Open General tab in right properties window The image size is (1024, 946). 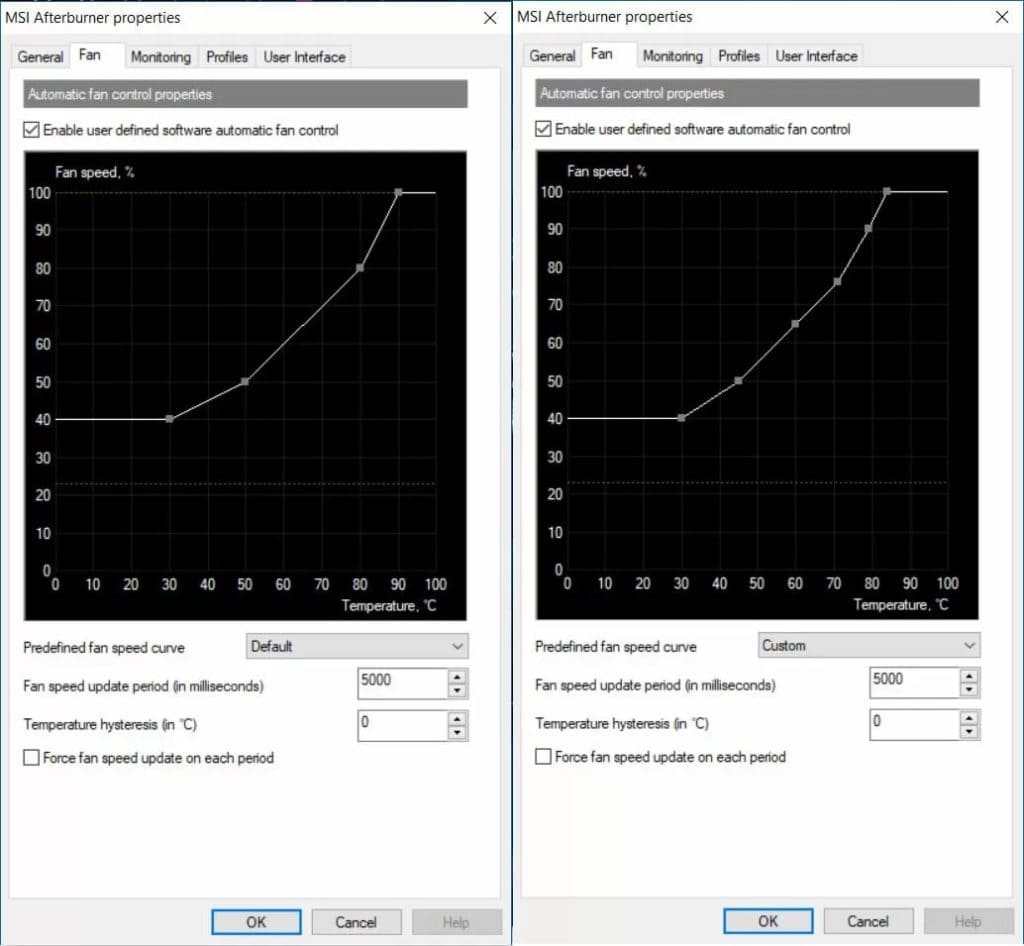pos(552,55)
